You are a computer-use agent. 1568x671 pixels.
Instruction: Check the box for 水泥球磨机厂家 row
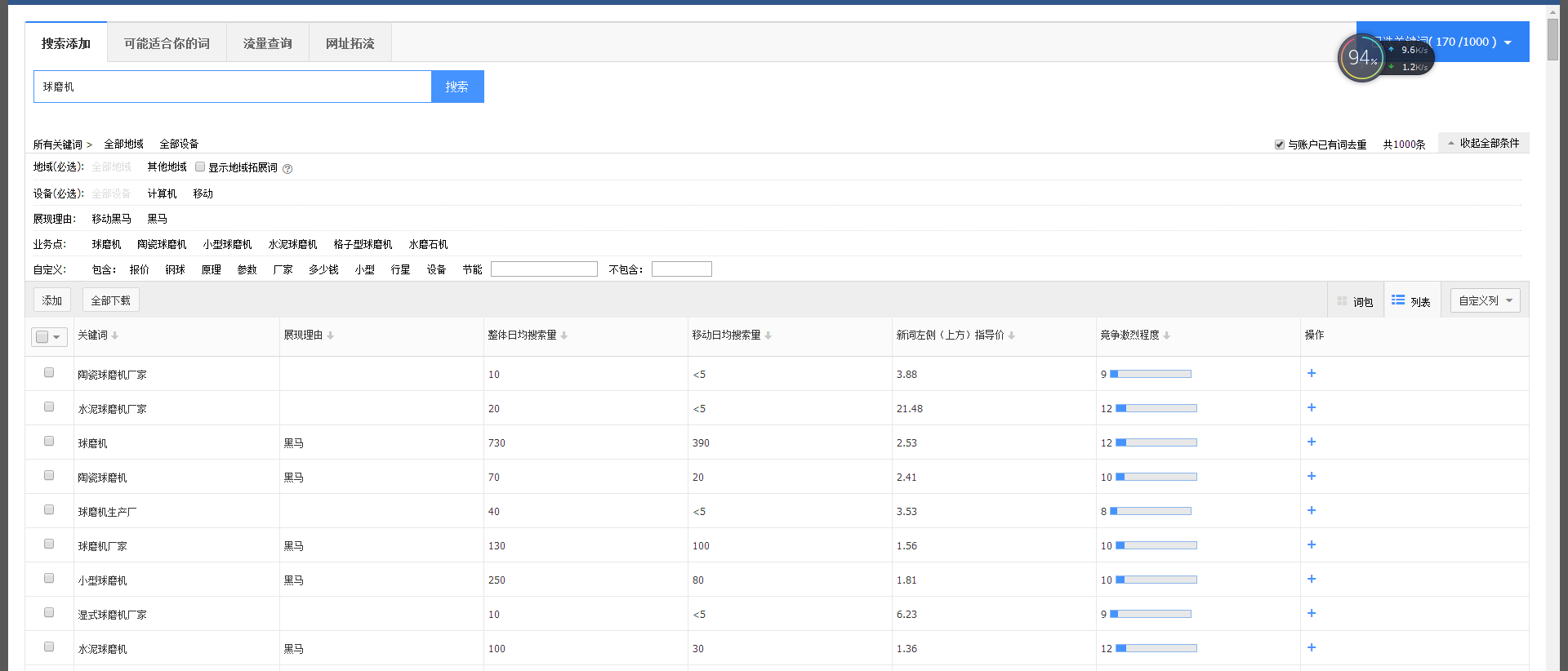pos(49,407)
